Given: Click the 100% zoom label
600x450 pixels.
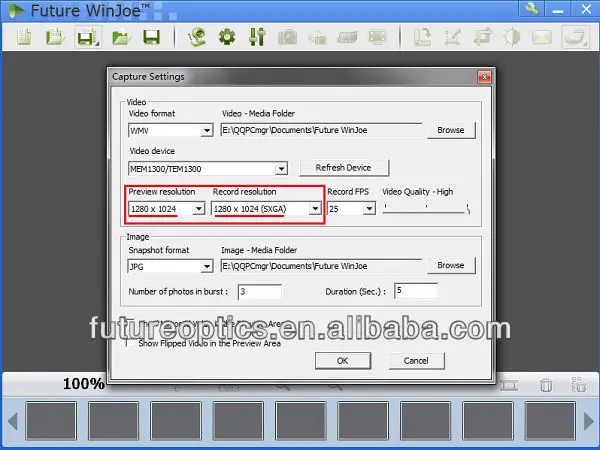Looking at the screenshot, I should point(83,384).
